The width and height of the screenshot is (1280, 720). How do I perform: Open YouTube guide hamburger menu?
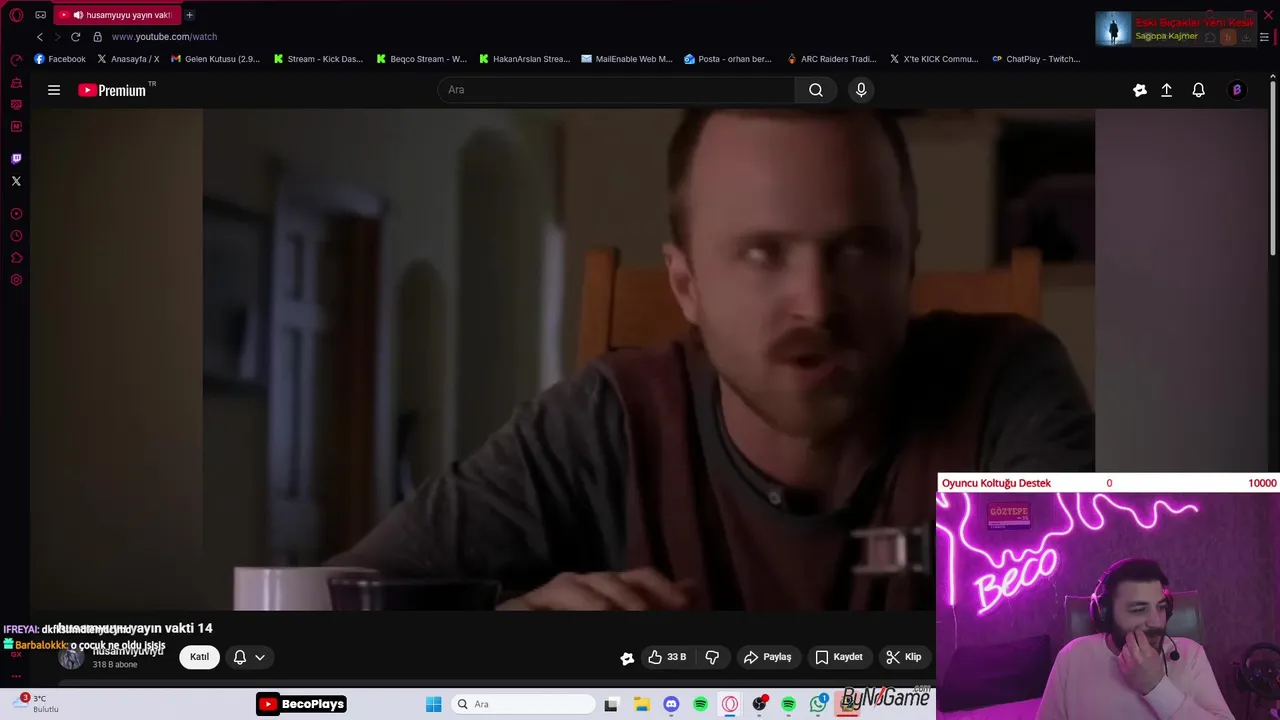54,90
